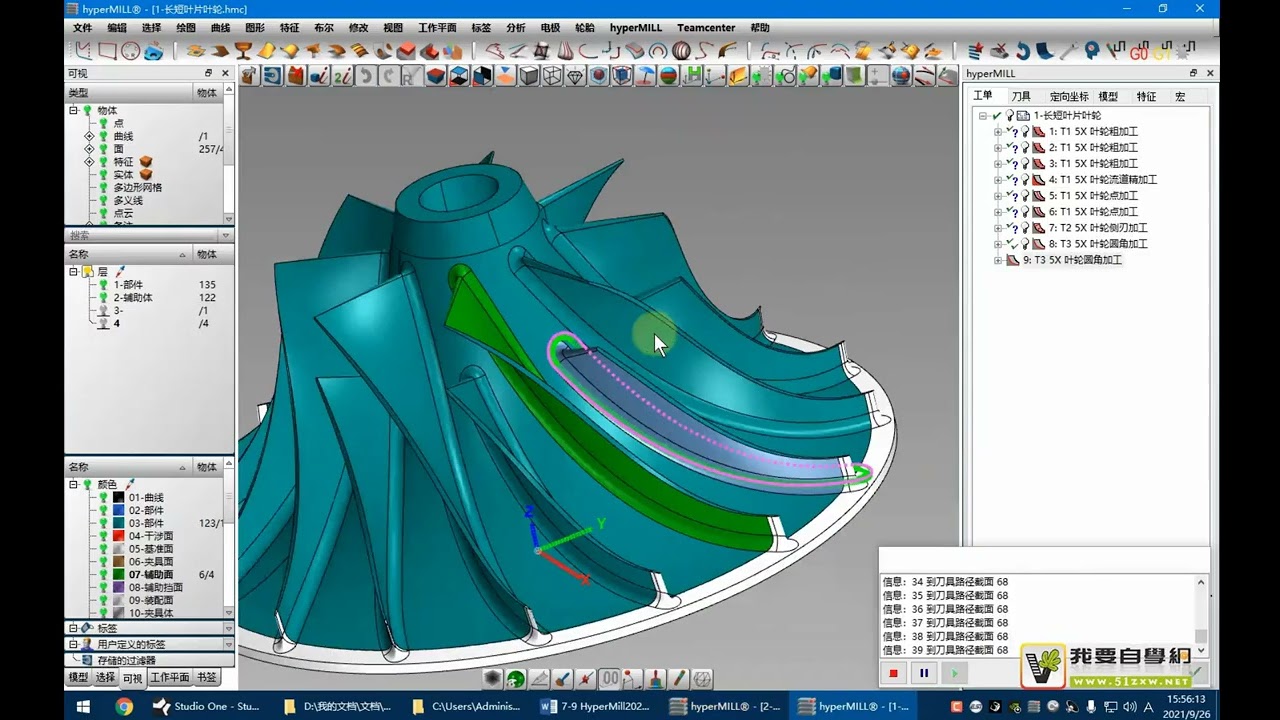Click the striped sphere icon in top toolbar
Image resolution: width=1280 pixels, height=720 pixels.
pyautogui.click(x=681, y=50)
